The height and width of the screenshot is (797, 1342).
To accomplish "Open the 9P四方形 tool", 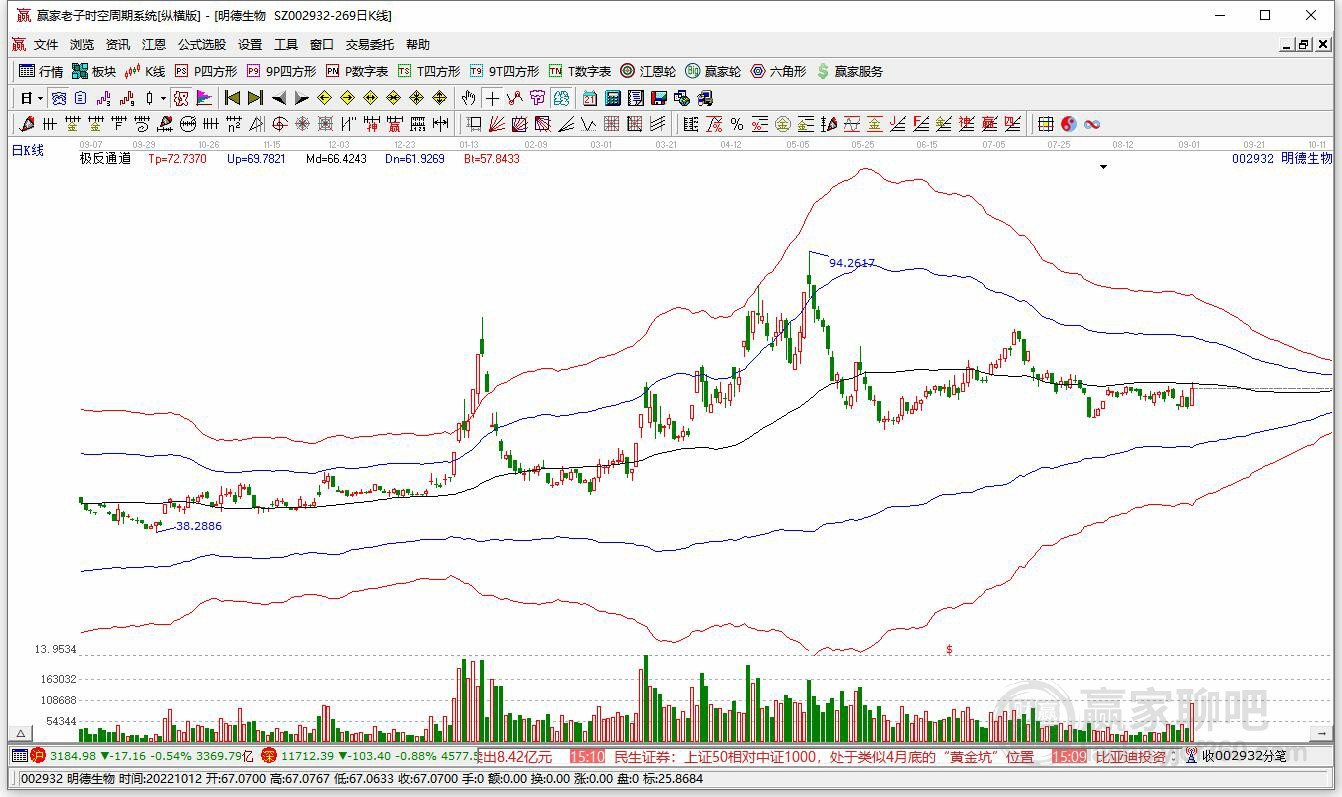I will click(x=281, y=71).
